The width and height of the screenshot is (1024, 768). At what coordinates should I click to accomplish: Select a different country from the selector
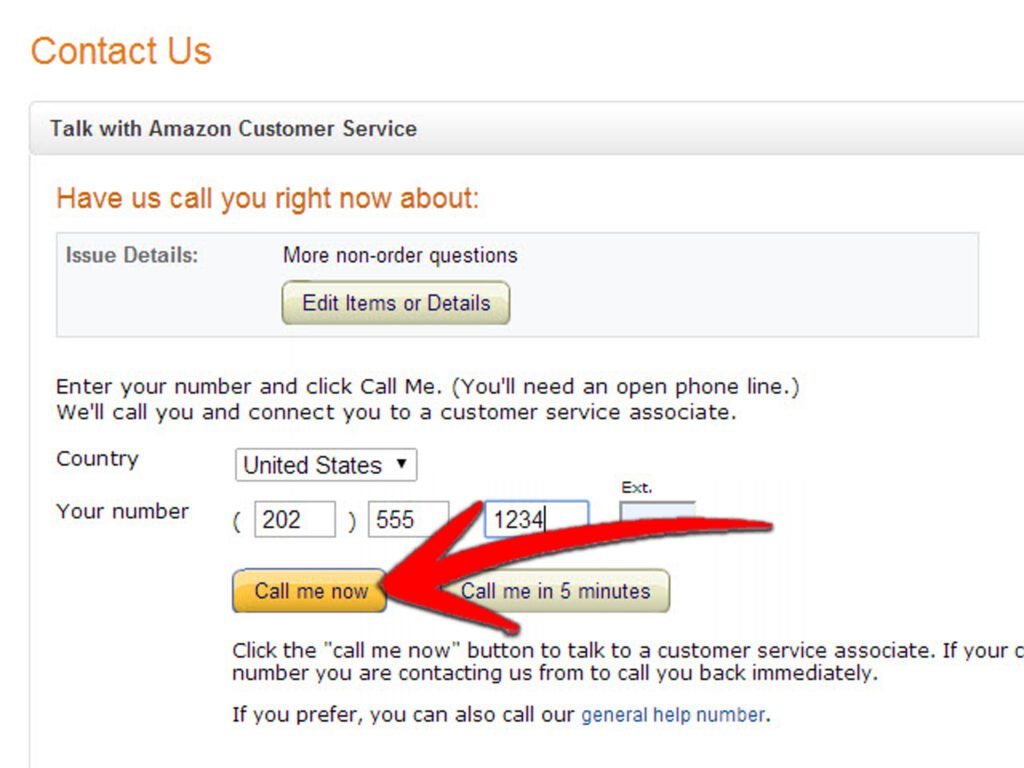pyautogui.click(x=325, y=464)
